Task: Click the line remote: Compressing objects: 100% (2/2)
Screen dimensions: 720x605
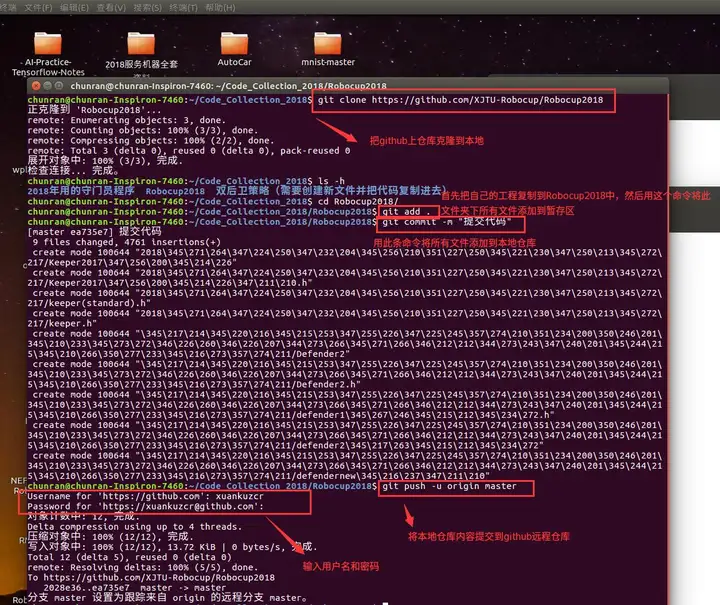Action: pos(151,140)
